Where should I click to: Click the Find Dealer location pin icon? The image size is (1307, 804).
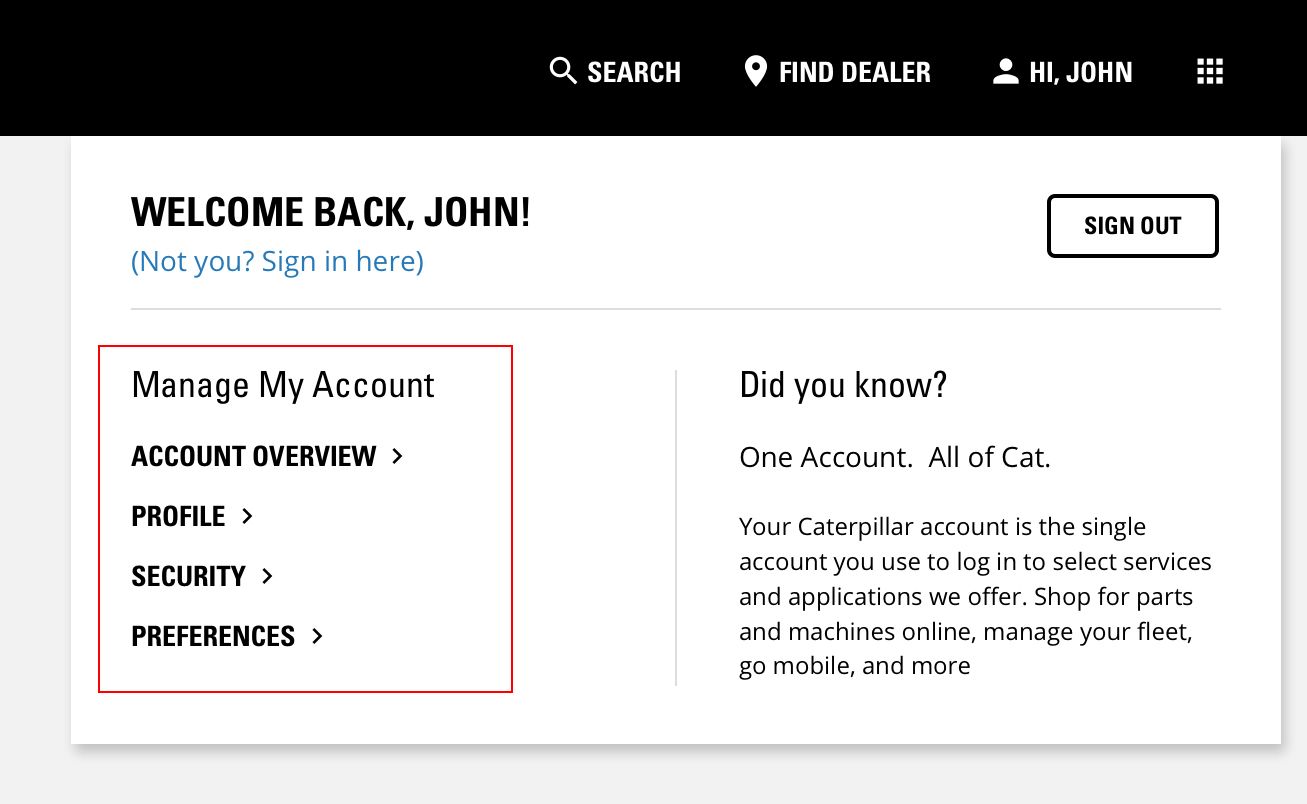755,72
